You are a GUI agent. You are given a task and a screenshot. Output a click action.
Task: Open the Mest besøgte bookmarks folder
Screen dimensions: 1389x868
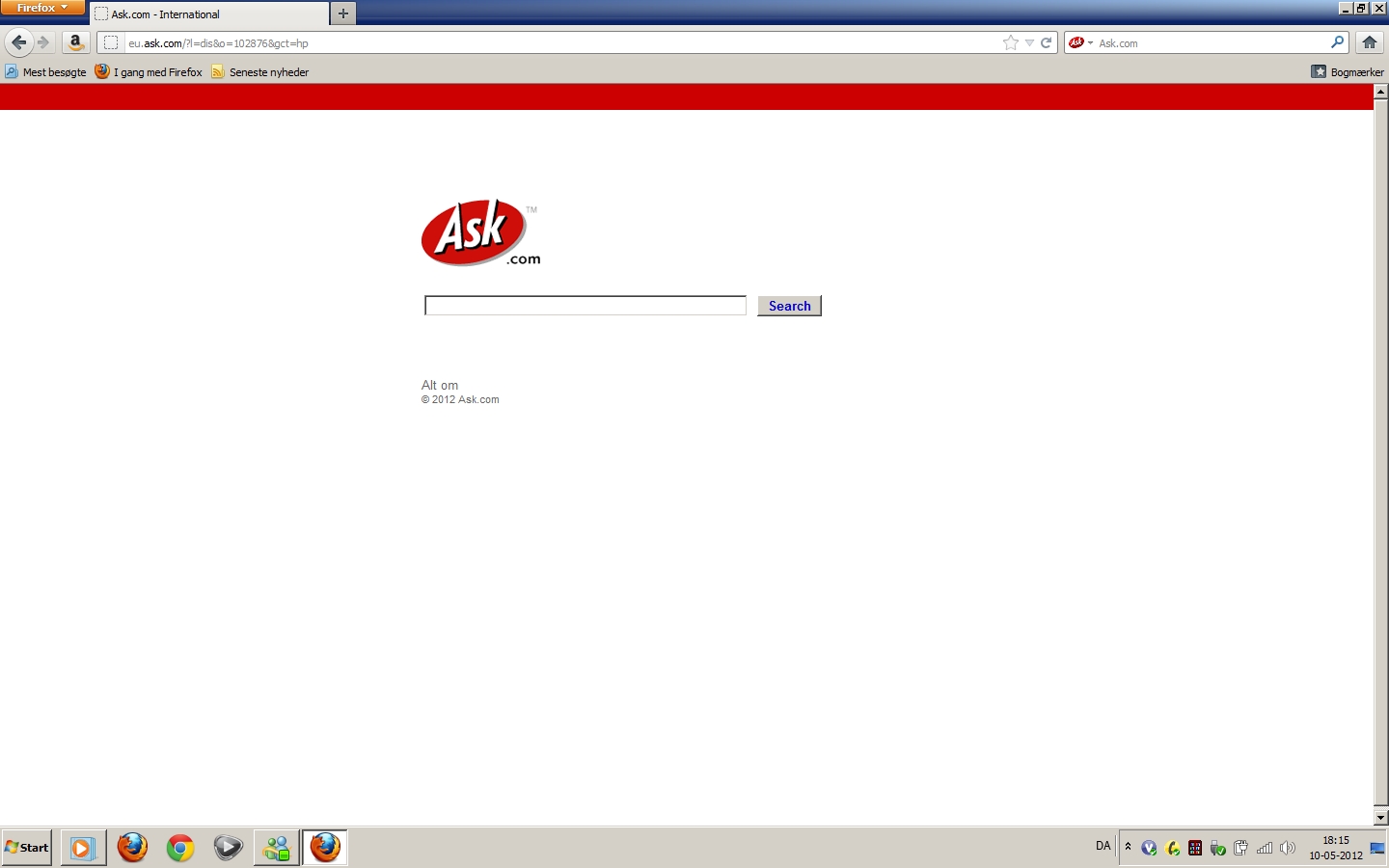pos(45,72)
